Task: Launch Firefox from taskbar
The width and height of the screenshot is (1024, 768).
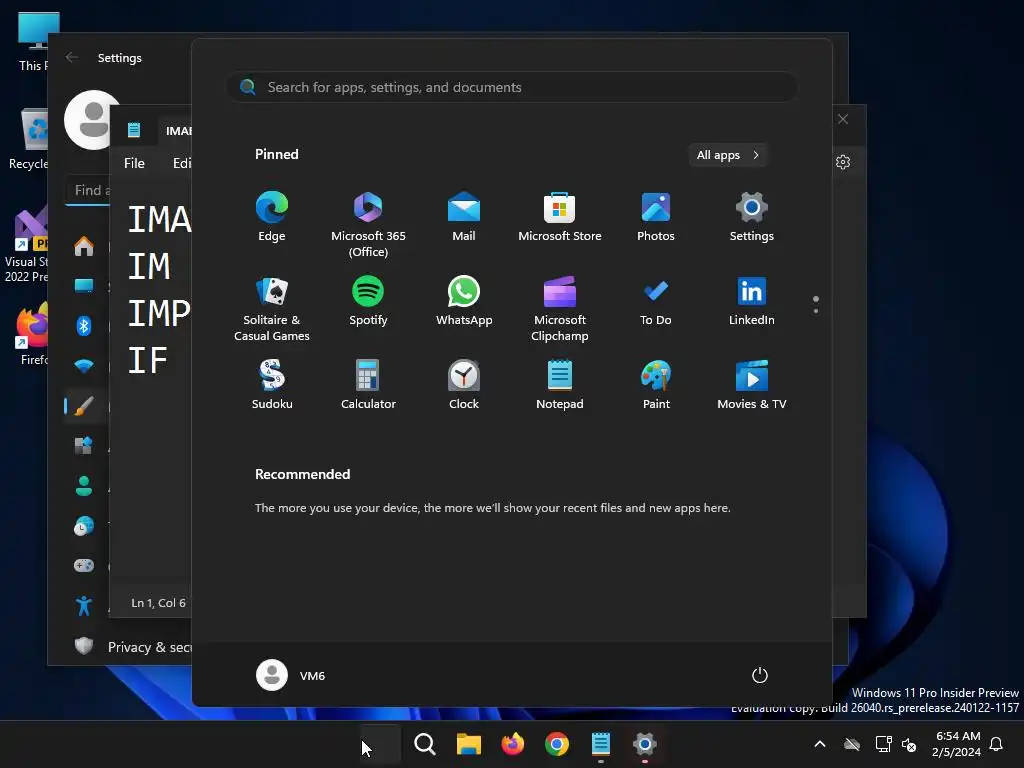Action: (513, 744)
